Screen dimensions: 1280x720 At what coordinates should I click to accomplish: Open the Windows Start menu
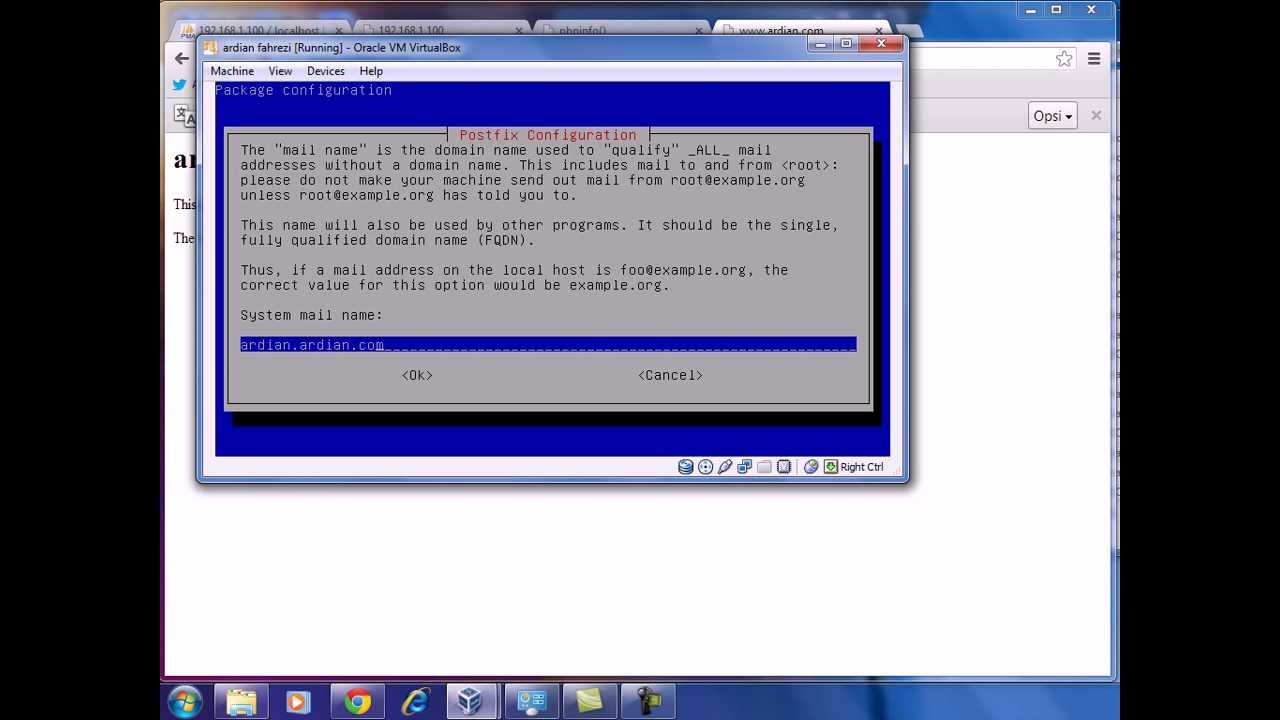(185, 702)
